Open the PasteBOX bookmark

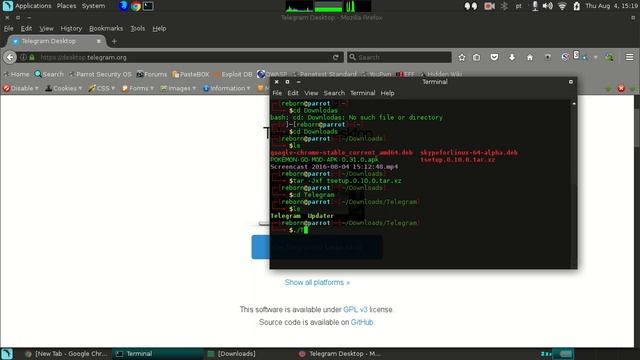pyautogui.click(x=191, y=74)
